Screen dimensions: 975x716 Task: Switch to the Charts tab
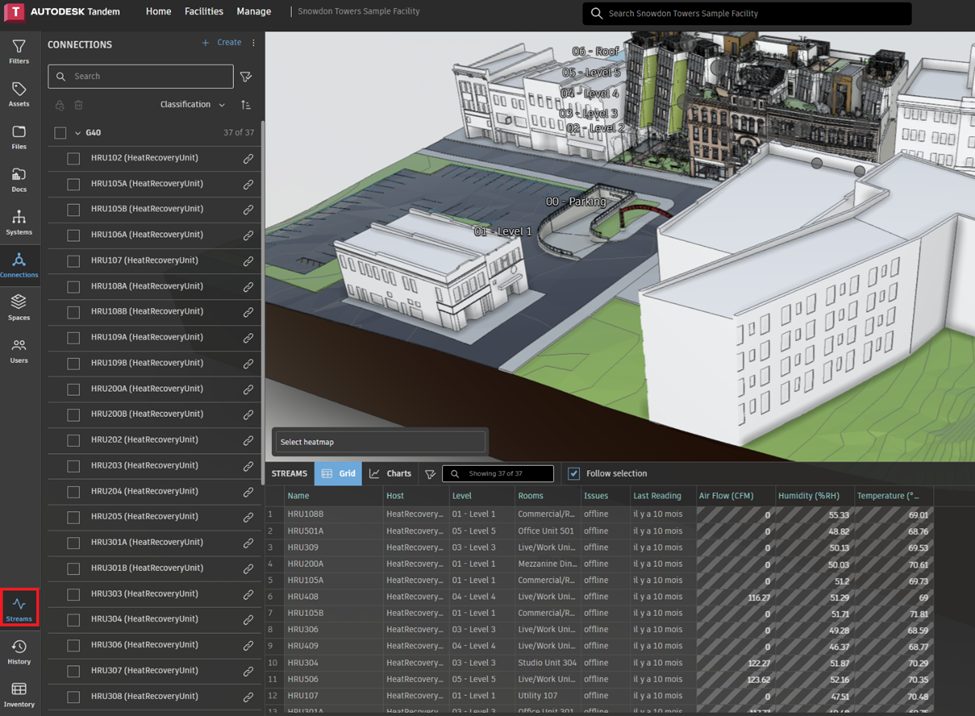point(390,474)
